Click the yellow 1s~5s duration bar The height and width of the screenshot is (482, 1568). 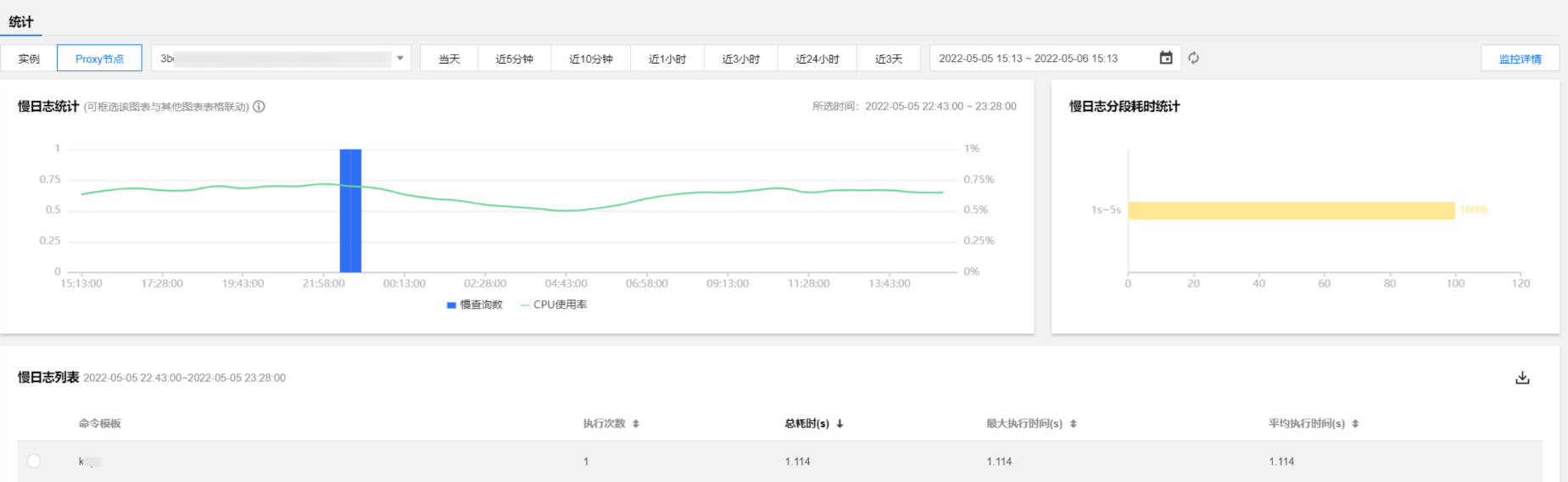point(1291,210)
